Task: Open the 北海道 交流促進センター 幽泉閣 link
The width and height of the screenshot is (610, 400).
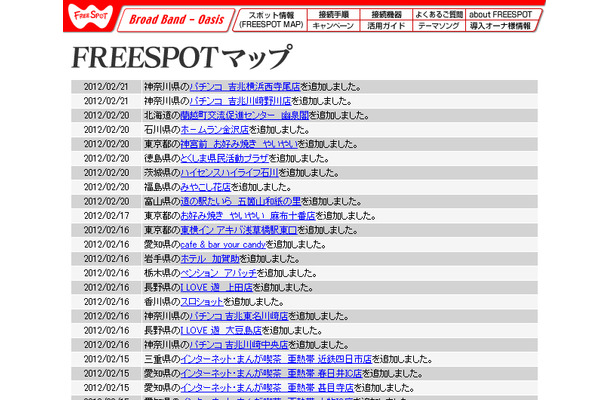Action: click(x=245, y=116)
